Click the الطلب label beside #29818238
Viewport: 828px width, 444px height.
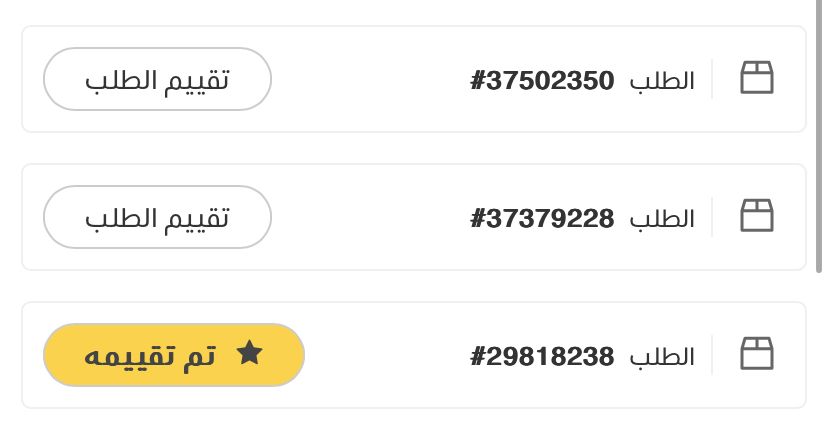coord(662,357)
